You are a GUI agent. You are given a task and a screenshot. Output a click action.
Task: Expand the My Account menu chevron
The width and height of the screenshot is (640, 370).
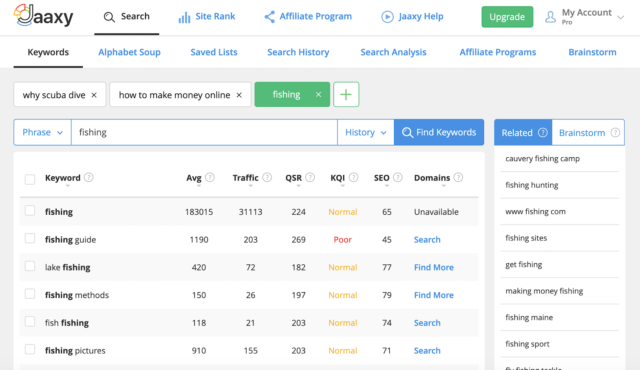(x=620, y=17)
